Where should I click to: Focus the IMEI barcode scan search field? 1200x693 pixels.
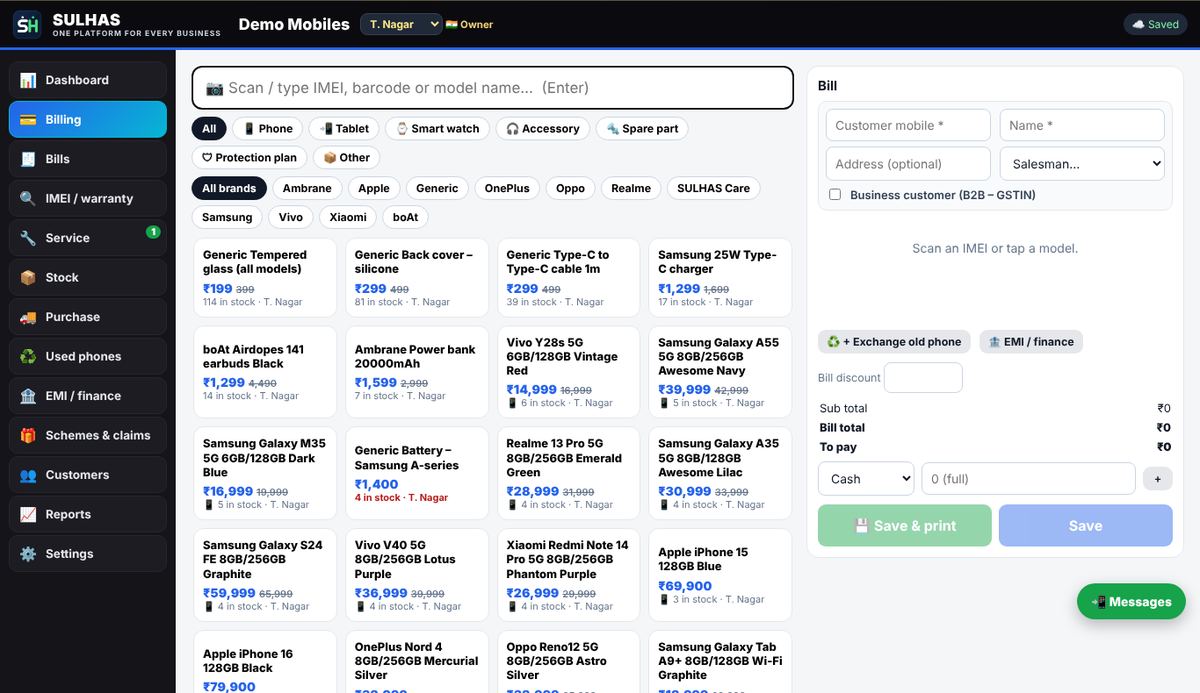[x=493, y=88]
